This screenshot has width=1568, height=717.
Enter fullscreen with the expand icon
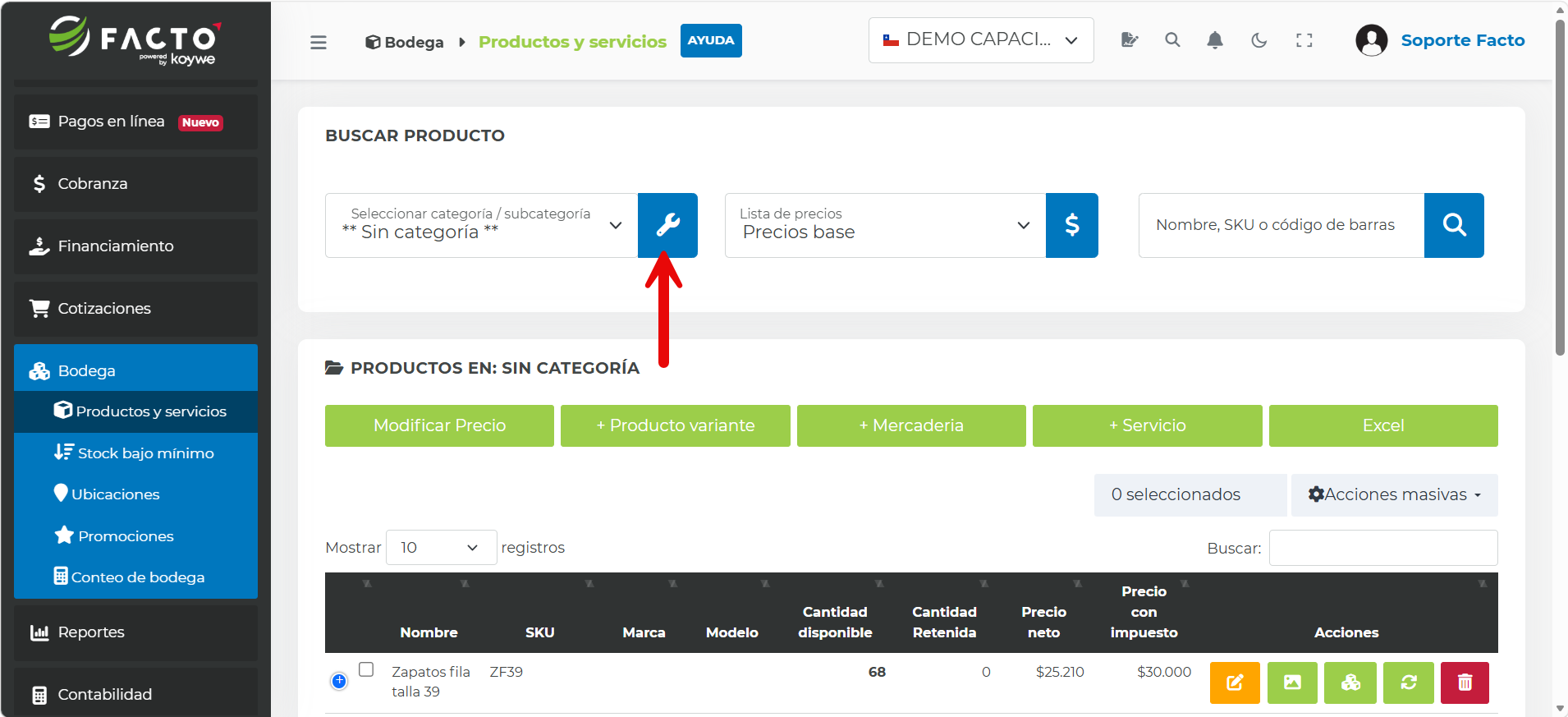[x=1304, y=39]
